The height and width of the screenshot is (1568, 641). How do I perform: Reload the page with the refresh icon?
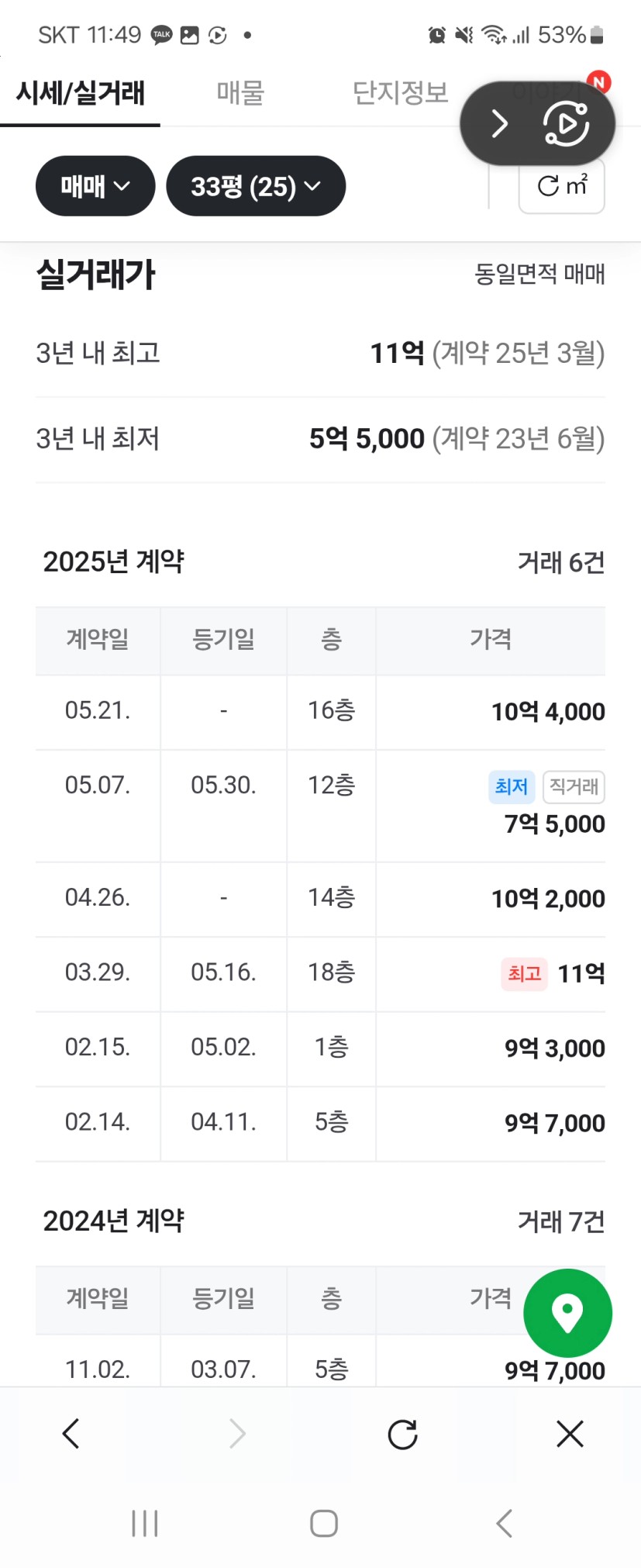(x=402, y=1435)
